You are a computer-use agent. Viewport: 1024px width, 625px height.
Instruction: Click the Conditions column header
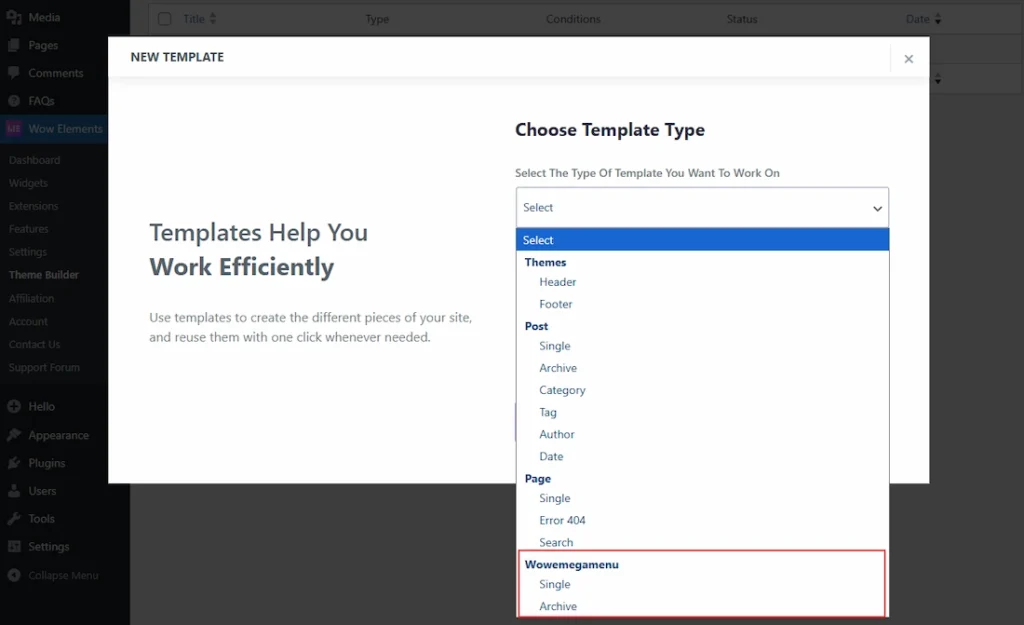point(573,19)
